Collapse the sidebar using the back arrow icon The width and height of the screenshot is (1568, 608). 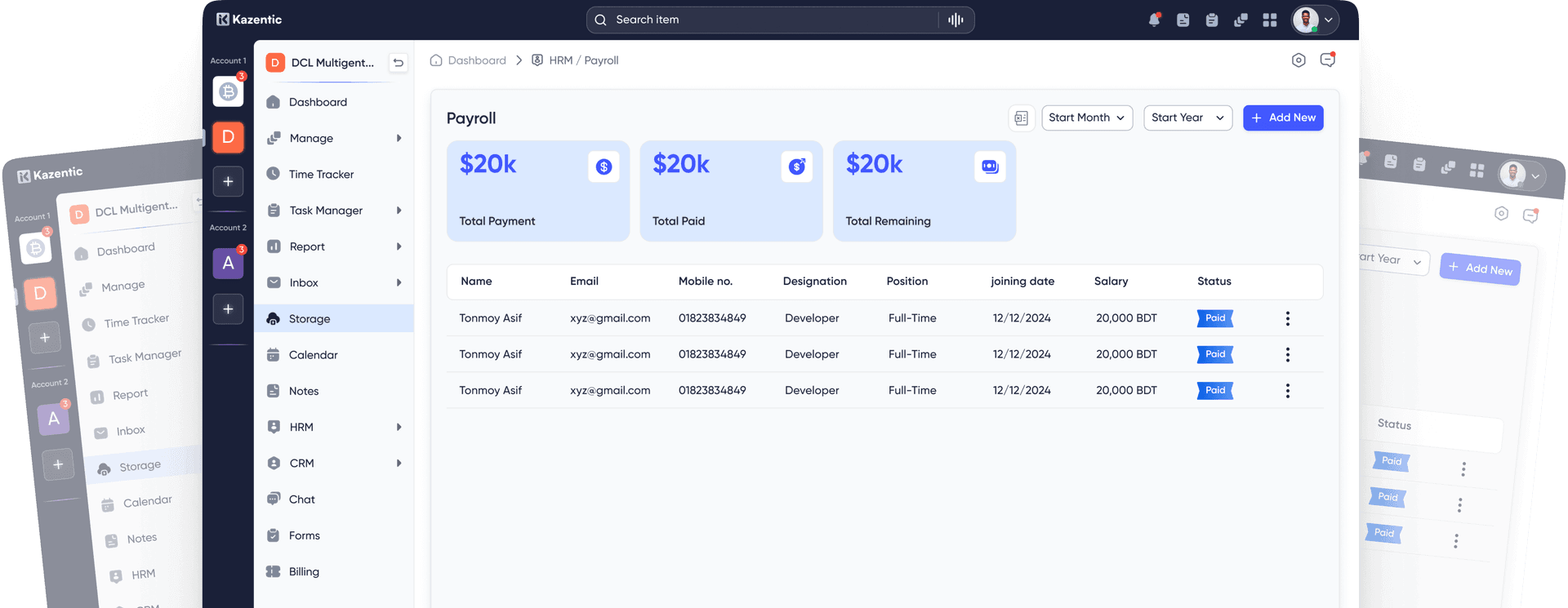(399, 63)
